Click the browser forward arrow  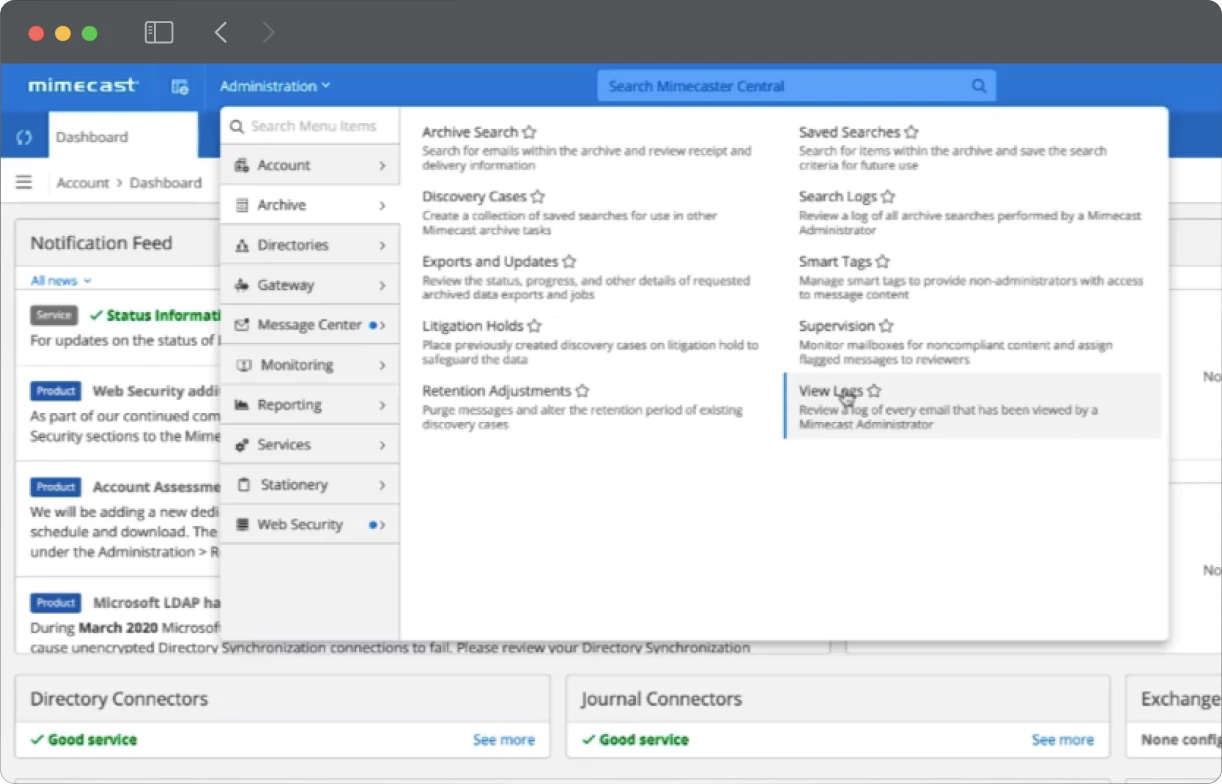pyautogui.click(x=268, y=33)
